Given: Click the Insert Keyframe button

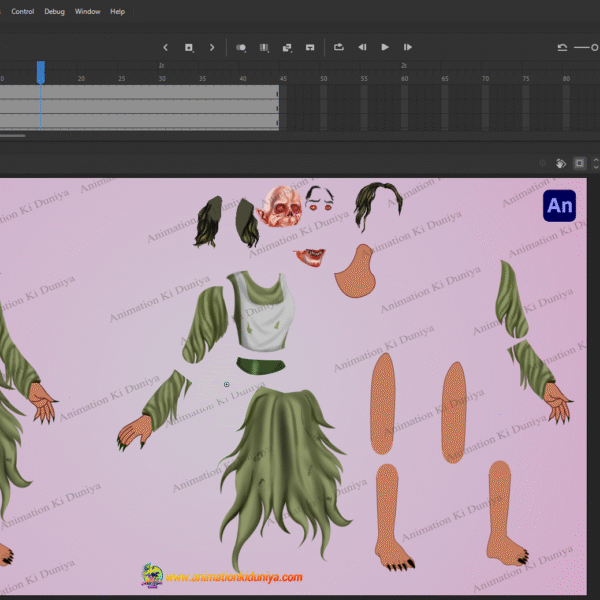Looking at the screenshot, I should [189, 47].
